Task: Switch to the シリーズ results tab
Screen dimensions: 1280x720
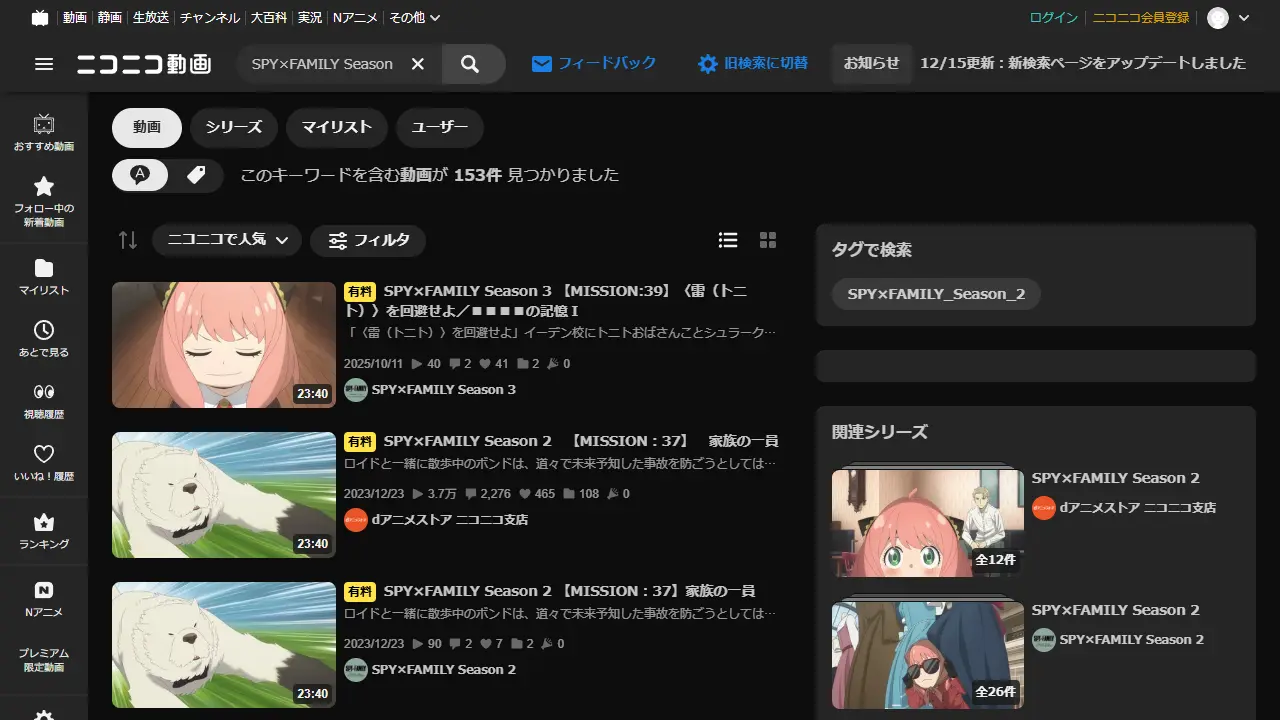Action: tap(233, 127)
